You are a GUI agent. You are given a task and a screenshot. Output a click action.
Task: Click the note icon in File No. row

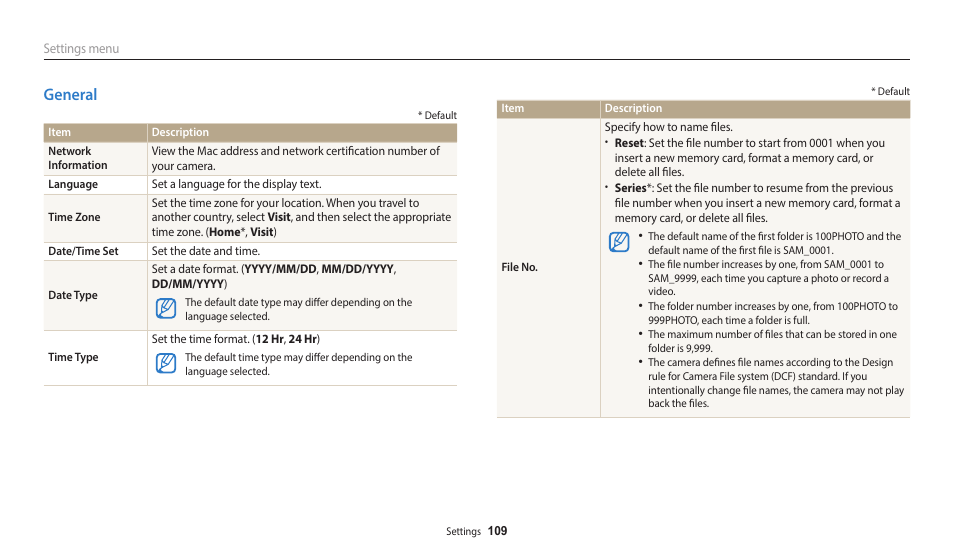[619, 242]
